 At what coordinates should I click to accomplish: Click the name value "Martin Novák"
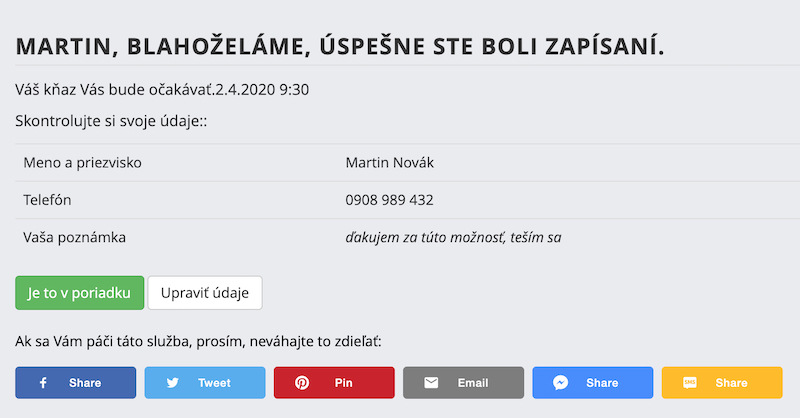tap(390, 163)
